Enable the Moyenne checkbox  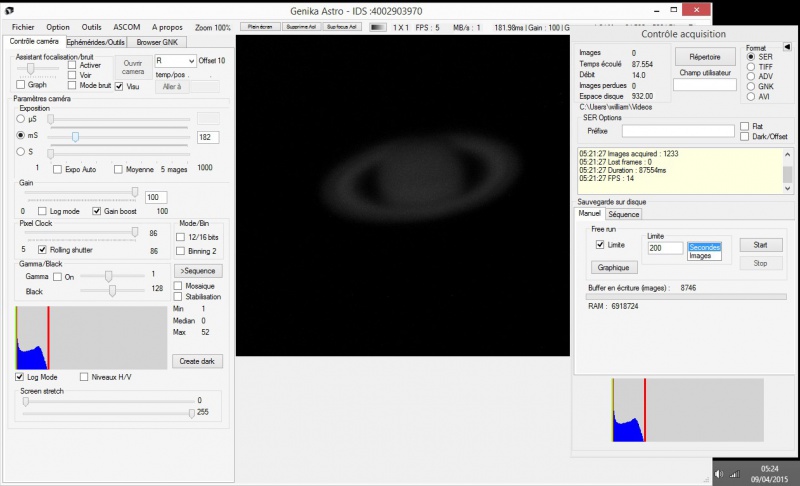pyautogui.click(x=118, y=169)
